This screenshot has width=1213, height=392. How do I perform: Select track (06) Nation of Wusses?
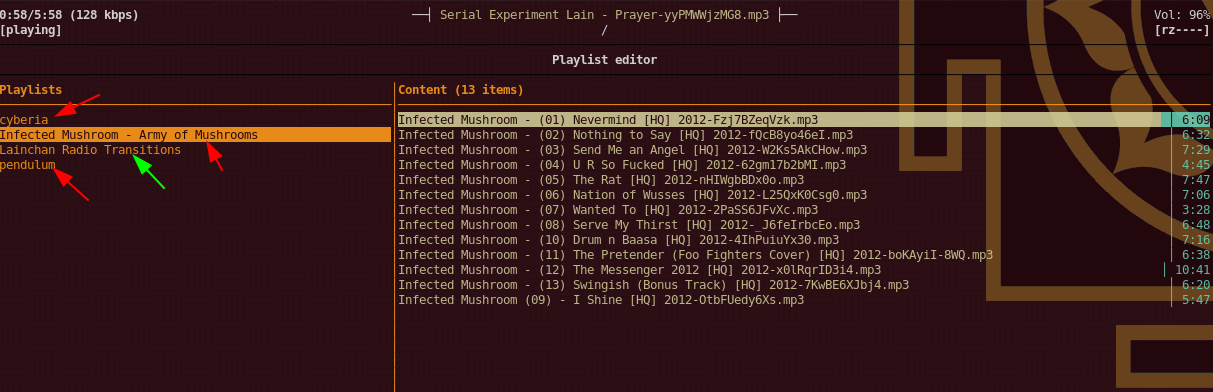pyautogui.click(x=632, y=195)
